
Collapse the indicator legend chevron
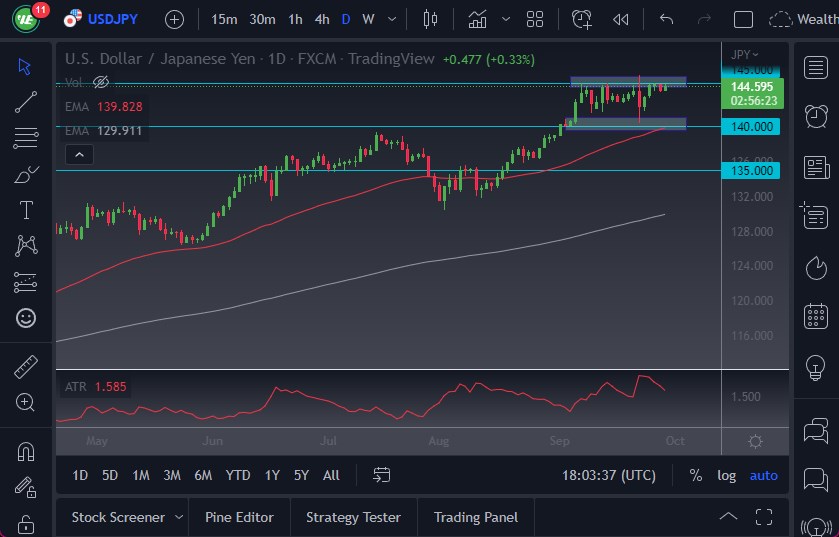pyautogui.click(x=78, y=154)
